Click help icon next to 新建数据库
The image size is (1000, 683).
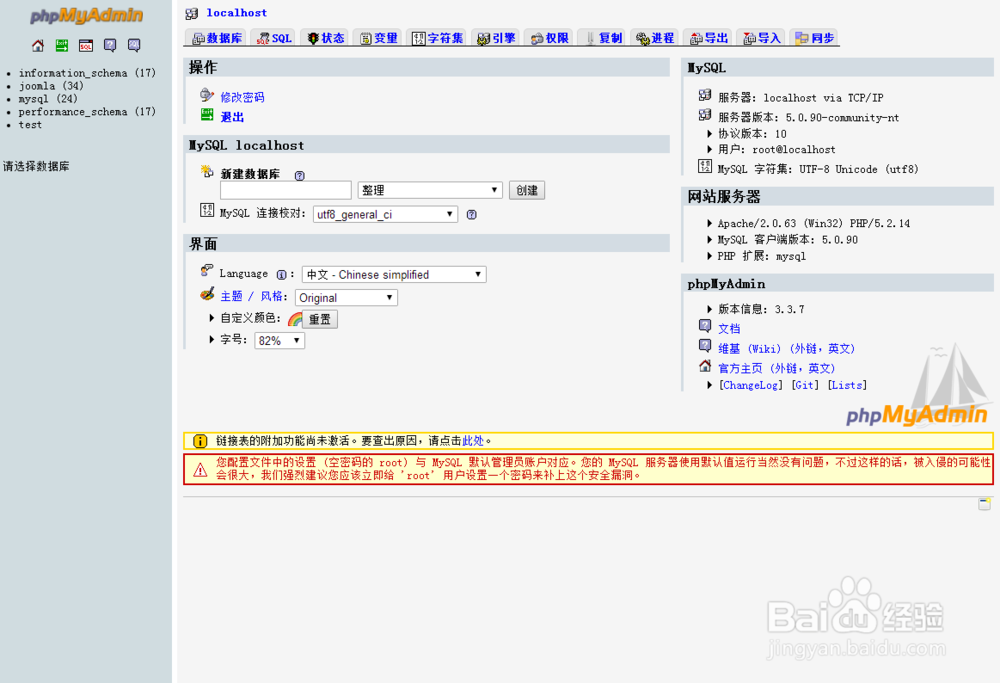pyautogui.click(x=300, y=175)
